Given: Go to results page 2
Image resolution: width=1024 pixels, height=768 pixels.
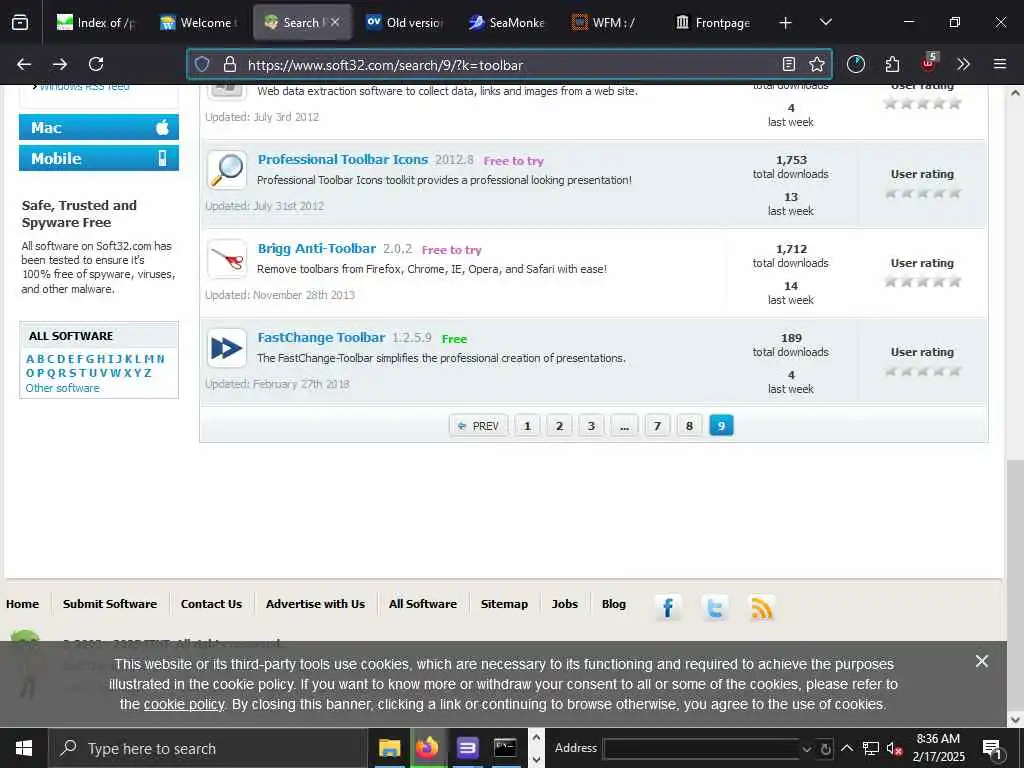Looking at the screenshot, I should tap(560, 426).
